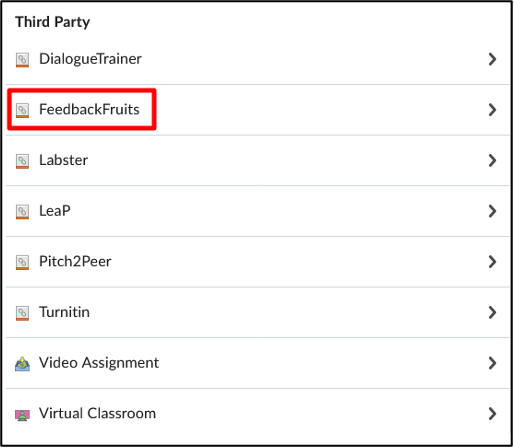Viewport: 514px width, 448px height.
Task: Select the FeedbackFruits menu entry
Action: [258, 110]
